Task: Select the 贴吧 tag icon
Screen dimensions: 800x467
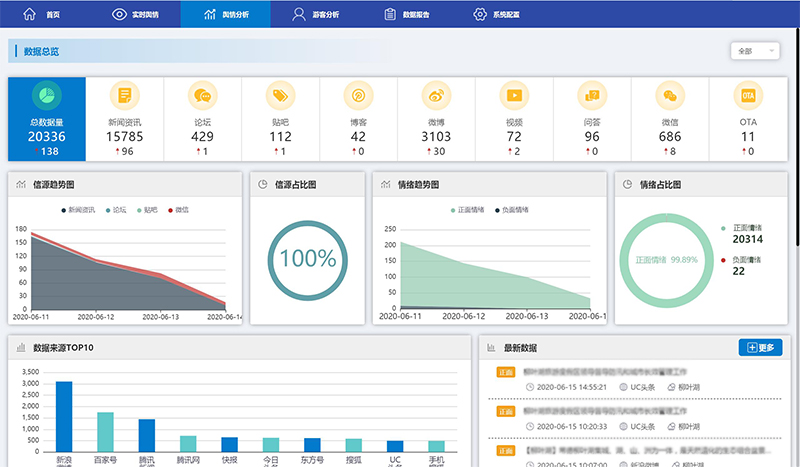Action: [x=280, y=95]
